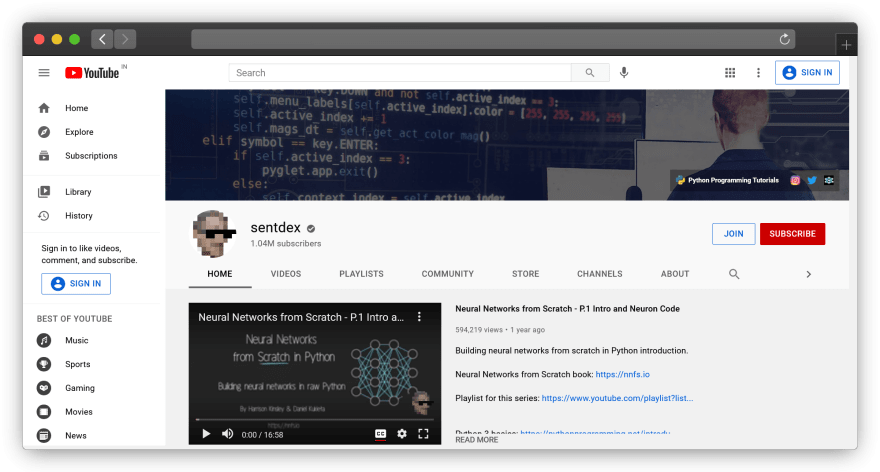Viewport: 880px width, 472px height.
Task: Go forward in the browser
Action: click(125, 39)
